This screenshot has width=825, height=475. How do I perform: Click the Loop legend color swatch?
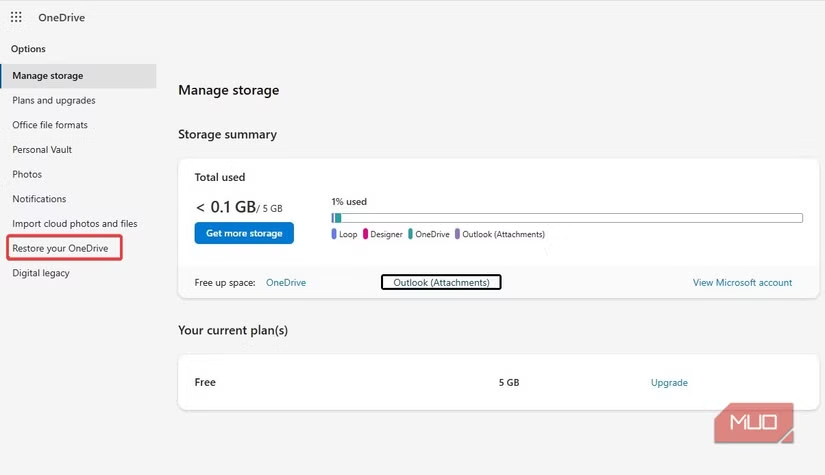[x=334, y=234]
